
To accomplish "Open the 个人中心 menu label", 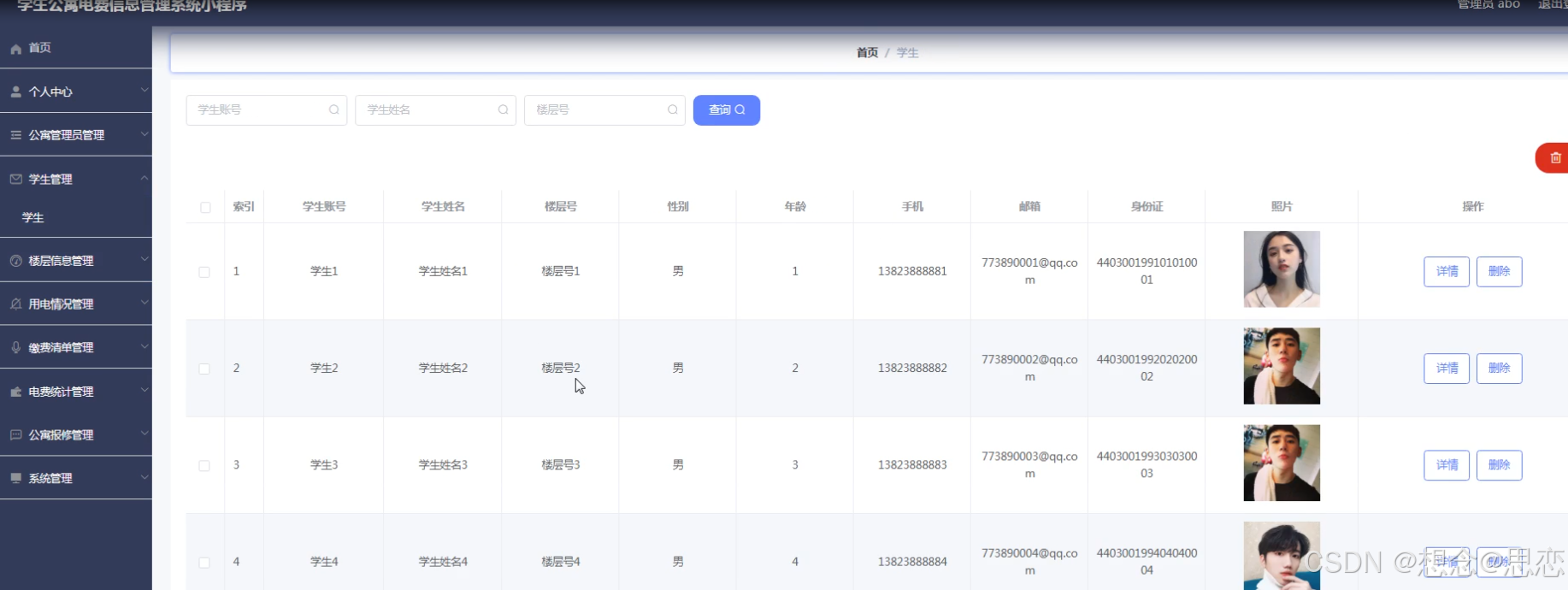I will pos(50,91).
